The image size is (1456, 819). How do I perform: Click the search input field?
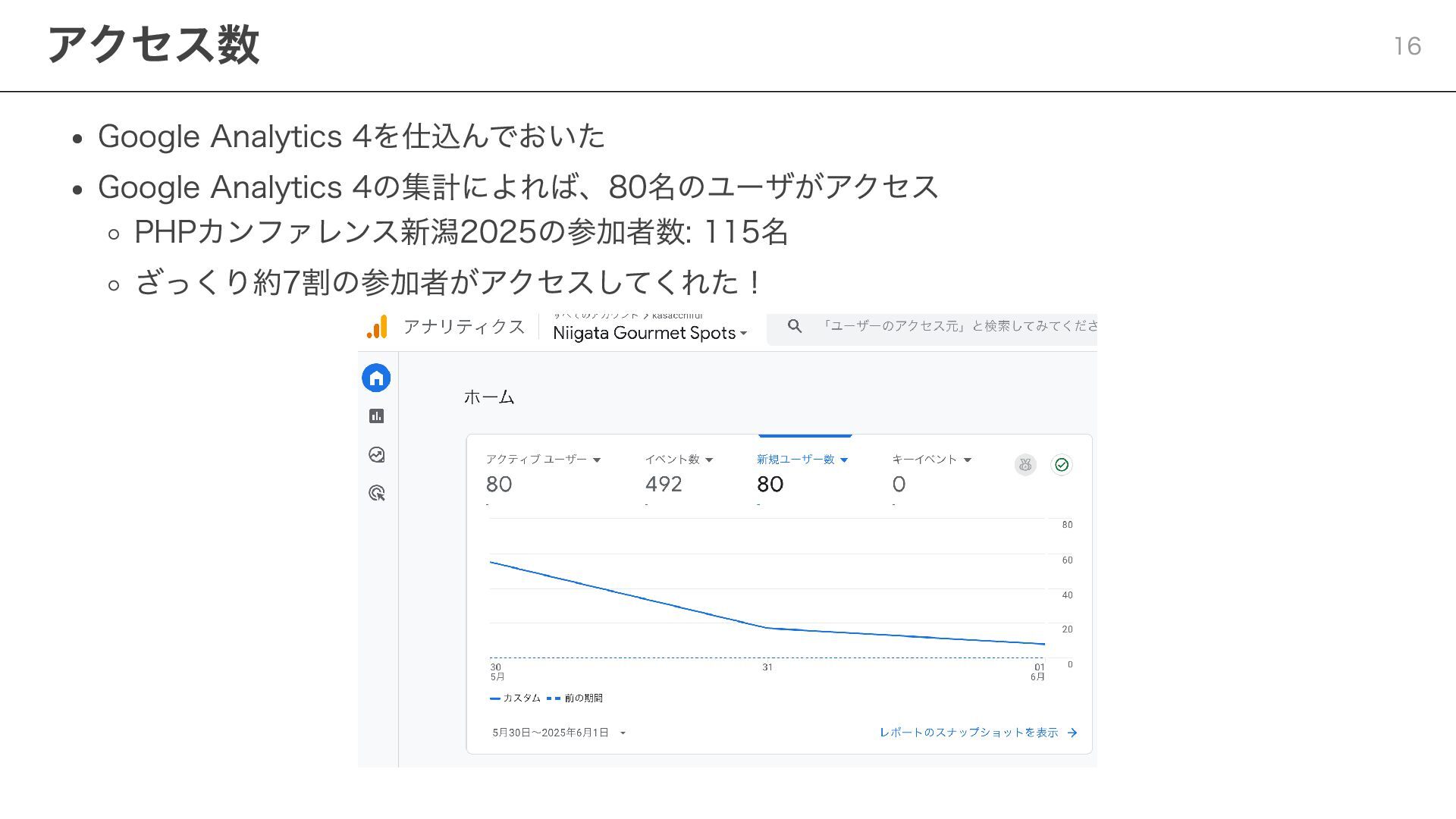(x=959, y=326)
